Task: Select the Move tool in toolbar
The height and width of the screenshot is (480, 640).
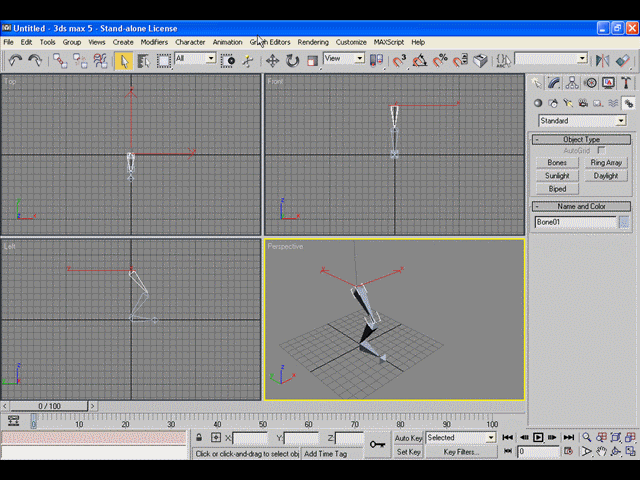Action: tap(272, 61)
